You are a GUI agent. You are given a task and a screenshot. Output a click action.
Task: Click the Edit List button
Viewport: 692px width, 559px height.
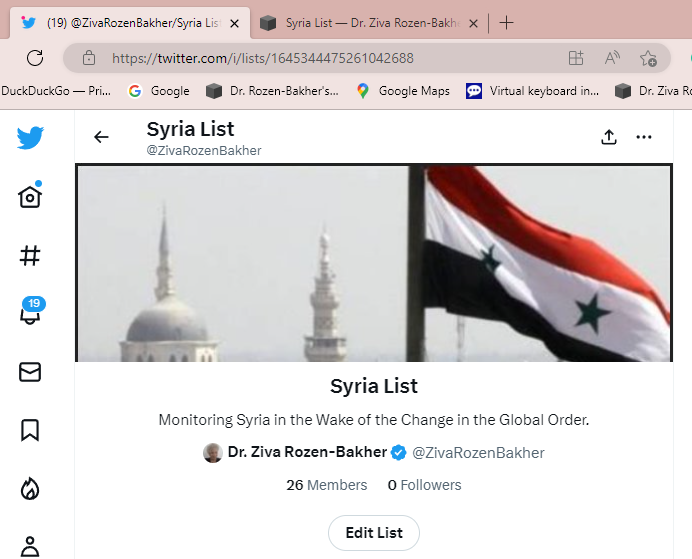374,533
